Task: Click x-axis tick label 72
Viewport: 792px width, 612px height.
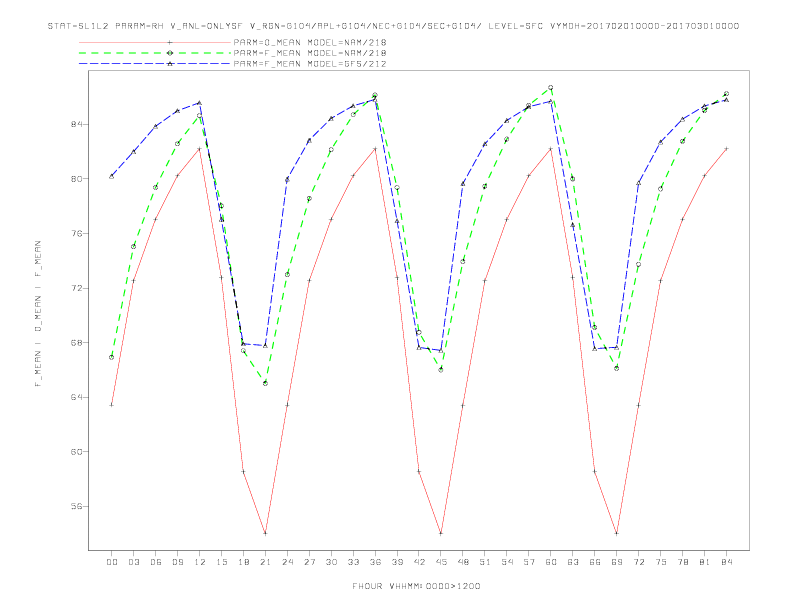Action: (x=638, y=562)
